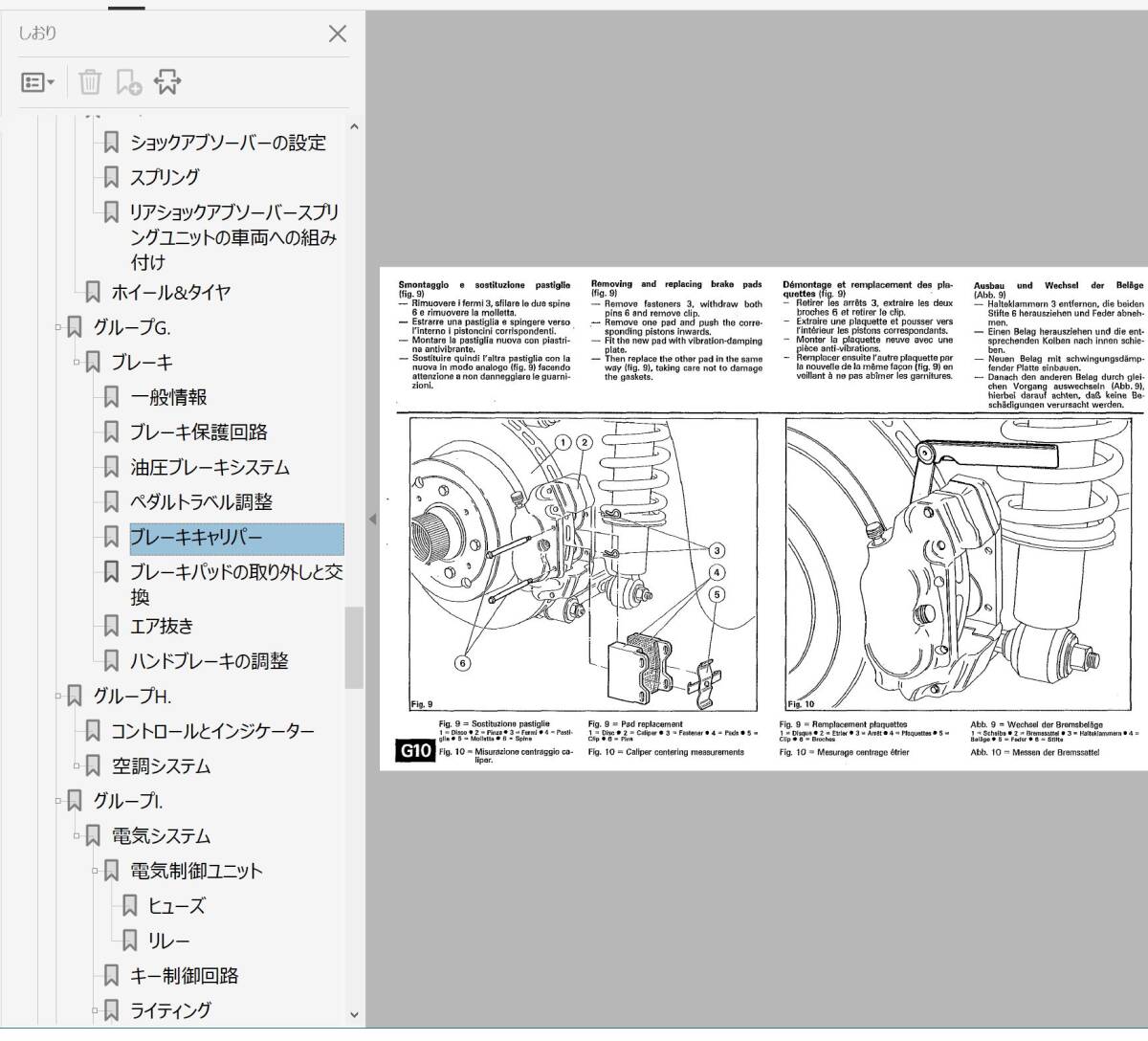Screen dimensions: 1148x1041
Task: Select the グループH. bookmark
Action: pyautogui.click(x=132, y=696)
